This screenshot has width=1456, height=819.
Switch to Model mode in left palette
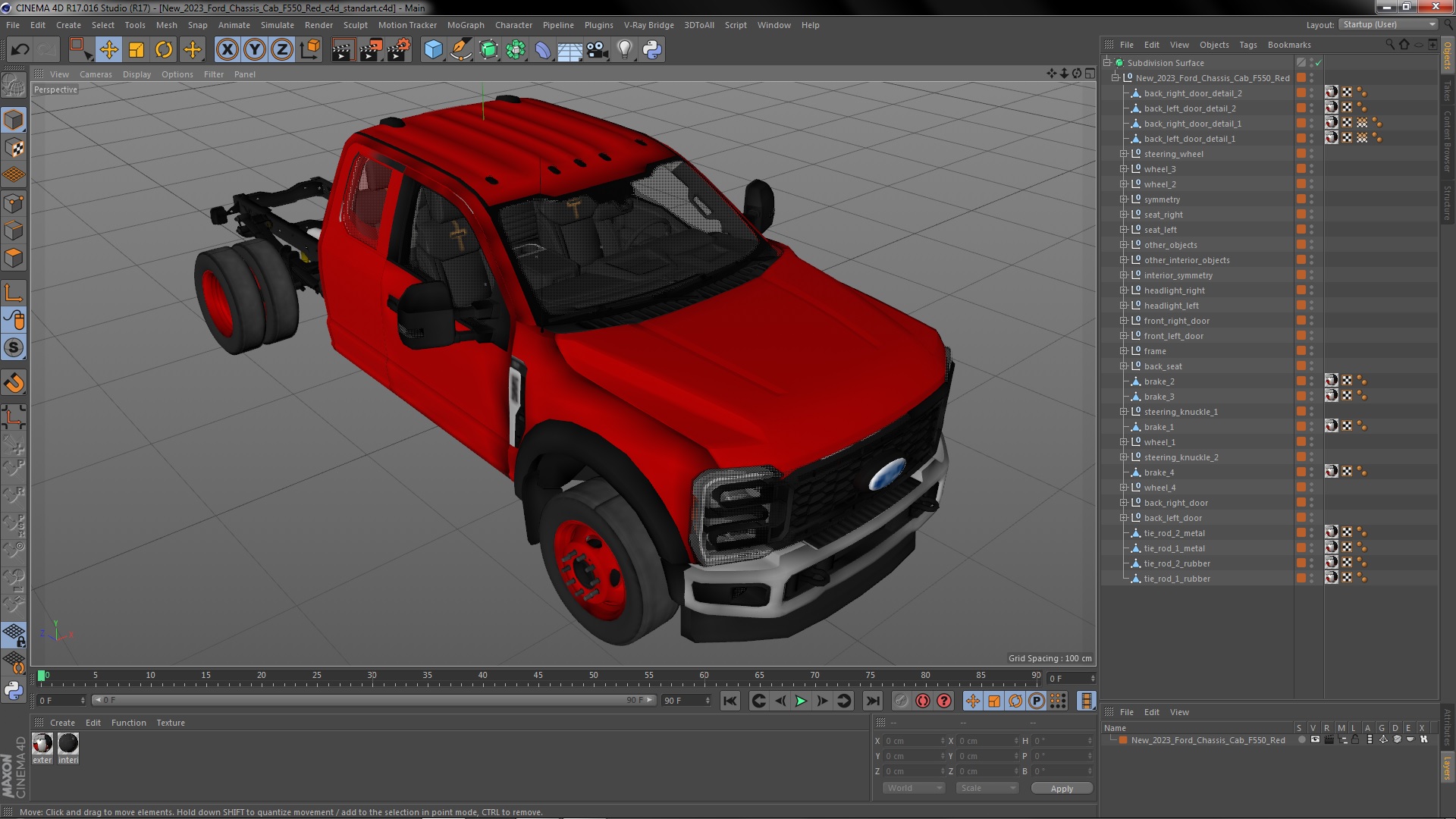[x=14, y=120]
